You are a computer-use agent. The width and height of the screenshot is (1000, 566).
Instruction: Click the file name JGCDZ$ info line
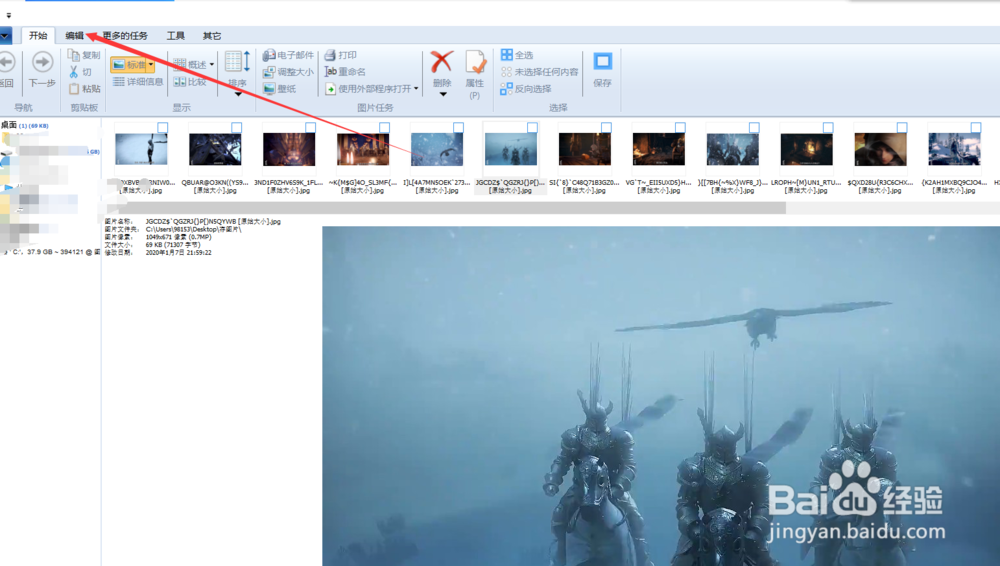tap(213, 221)
